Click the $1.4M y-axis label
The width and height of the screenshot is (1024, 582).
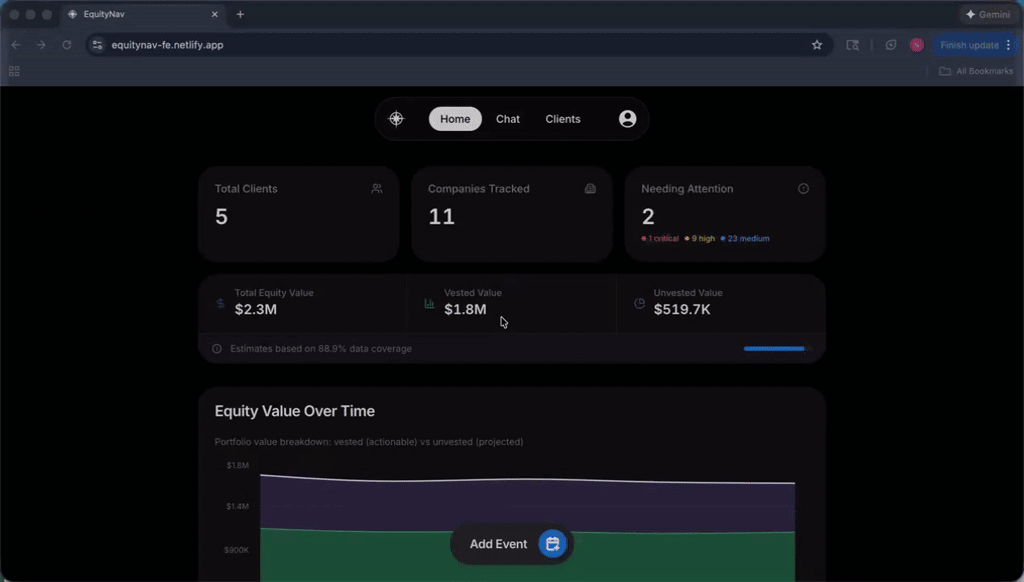point(238,506)
